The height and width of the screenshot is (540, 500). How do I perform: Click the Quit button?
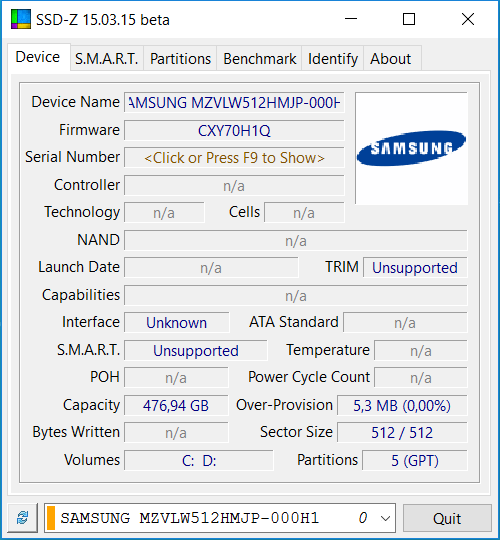tap(447, 518)
